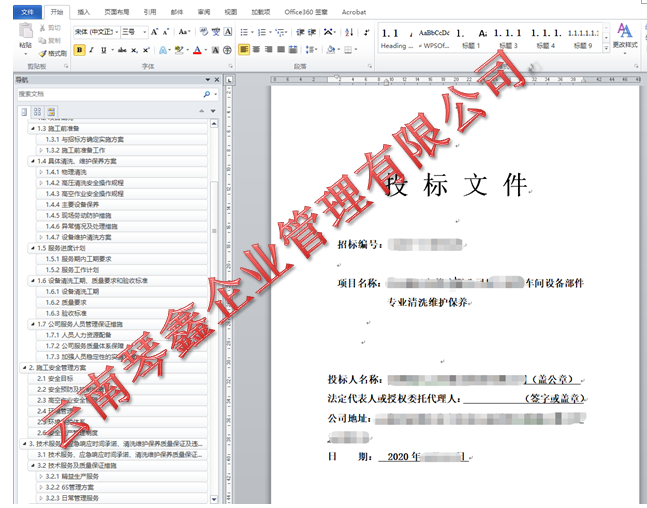Click the Show/Hide paragraph marks icon

click(x=367, y=32)
